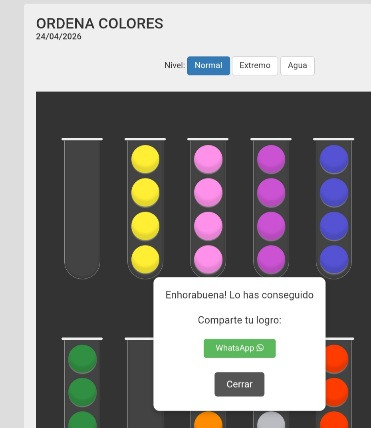Click the bottom blue ball in tube
371x428 pixels.
coord(334,260)
